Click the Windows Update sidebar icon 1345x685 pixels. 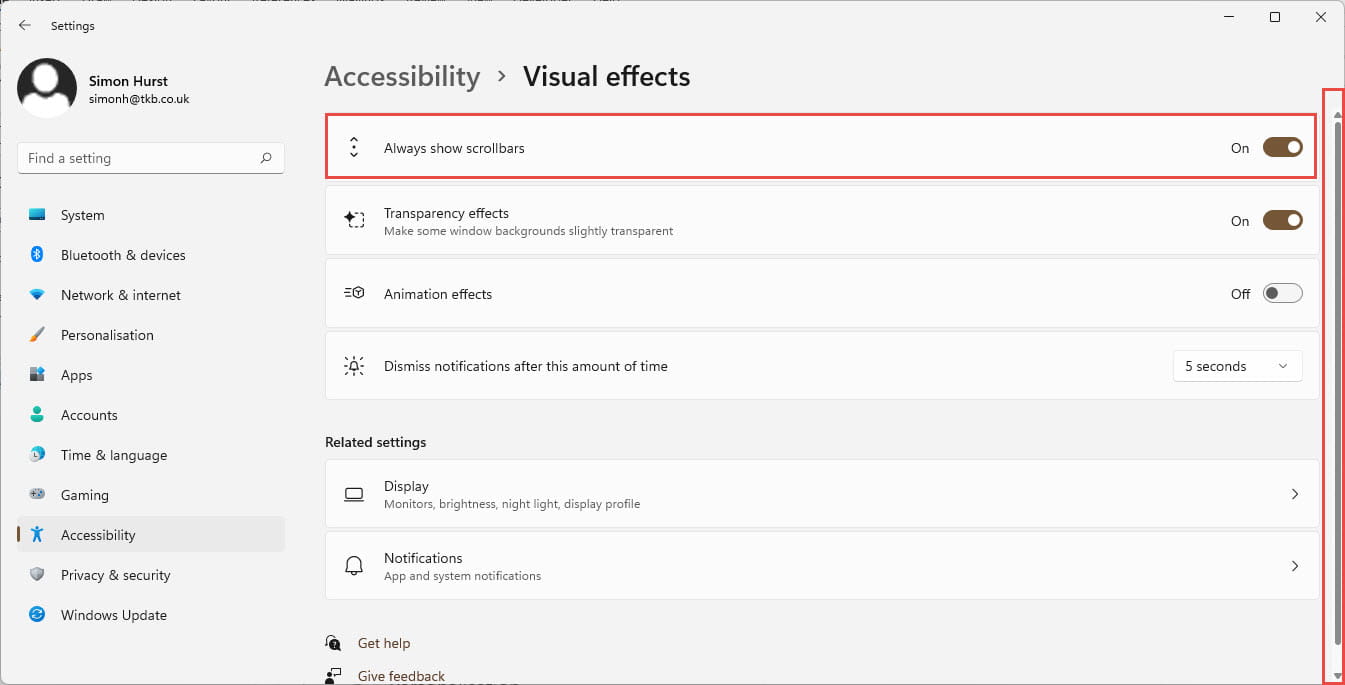[37, 615]
